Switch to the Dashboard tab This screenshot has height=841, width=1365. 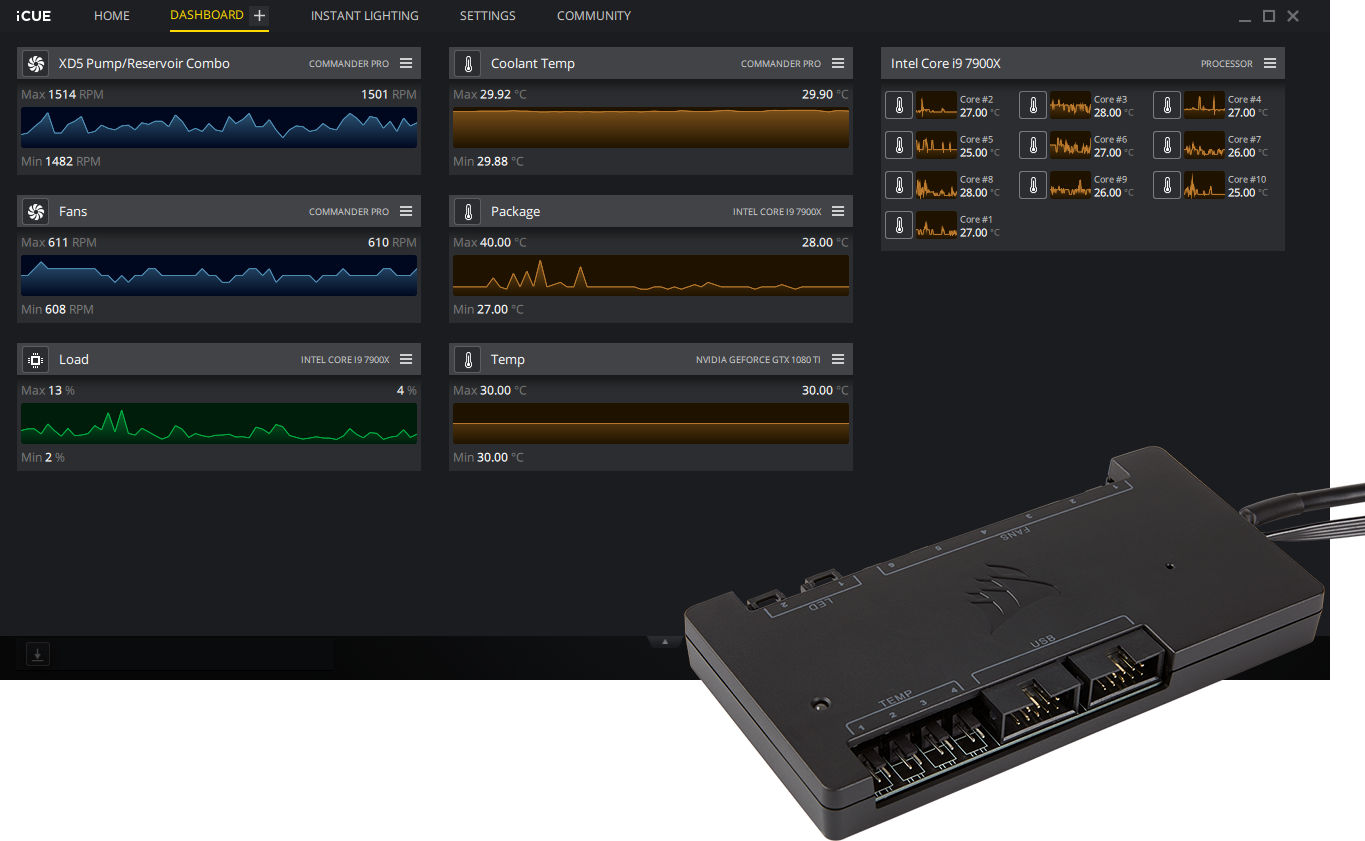click(x=207, y=15)
